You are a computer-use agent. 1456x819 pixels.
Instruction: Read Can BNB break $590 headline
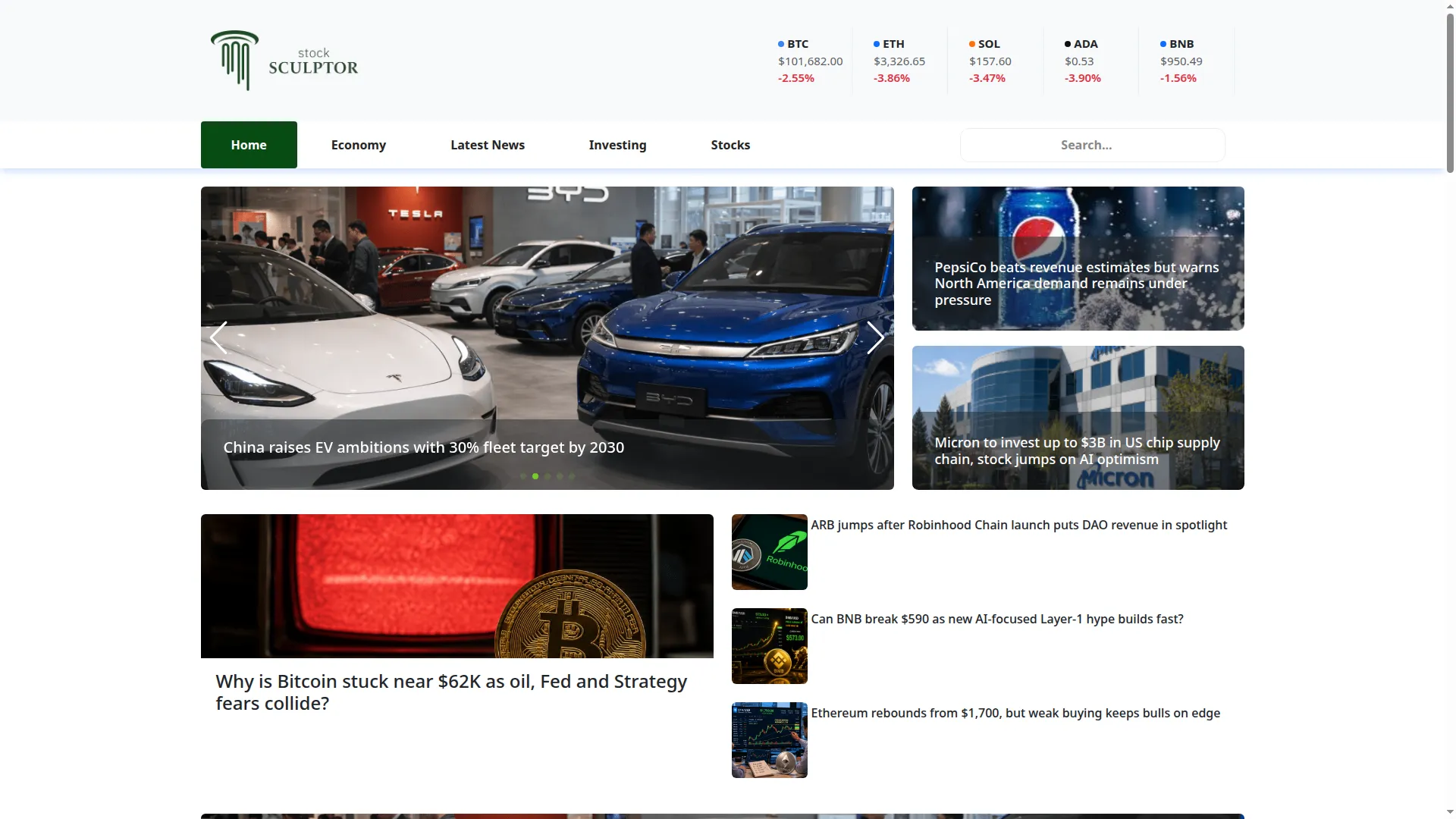pyautogui.click(x=996, y=619)
